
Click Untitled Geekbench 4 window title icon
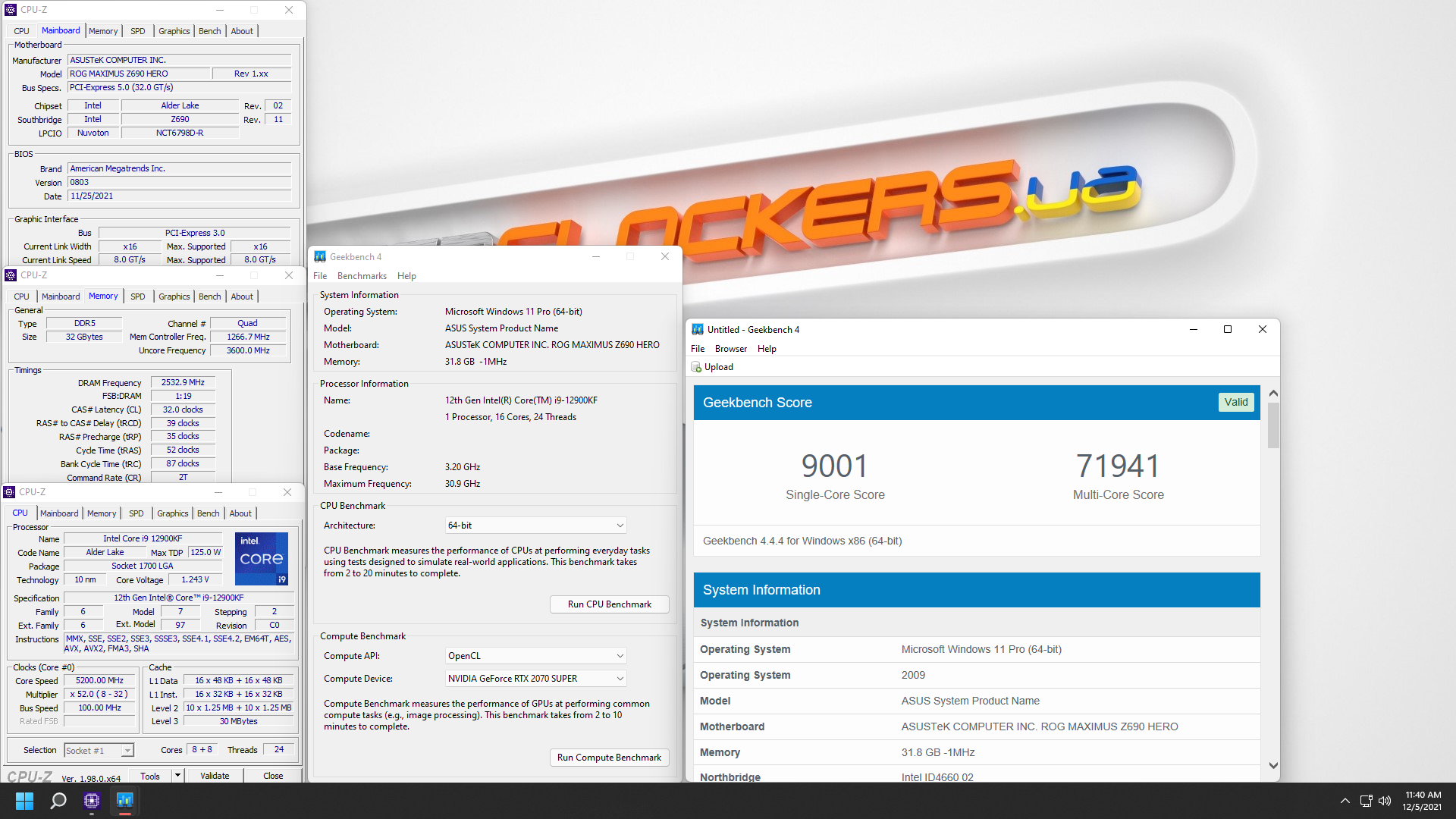(698, 330)
